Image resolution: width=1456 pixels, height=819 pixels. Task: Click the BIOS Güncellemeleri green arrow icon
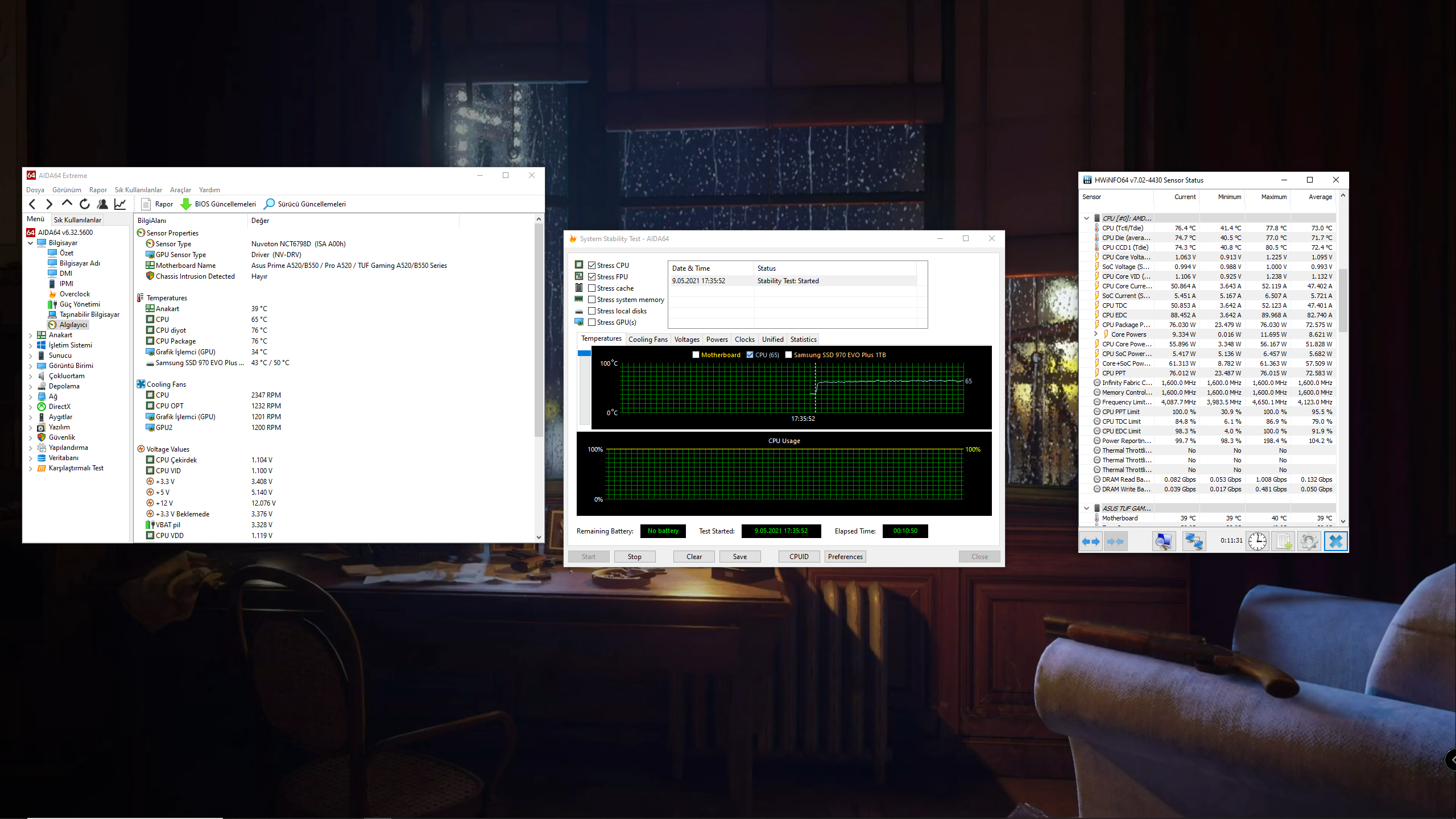[x=186, y=204]
